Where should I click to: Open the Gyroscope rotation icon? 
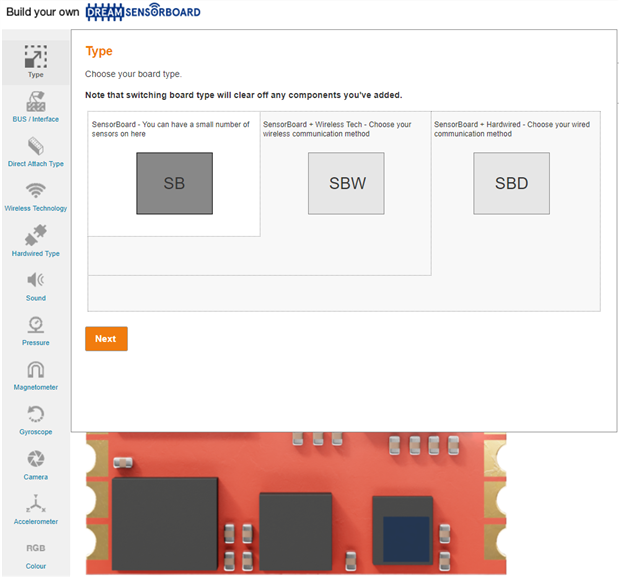coord(36,414)
